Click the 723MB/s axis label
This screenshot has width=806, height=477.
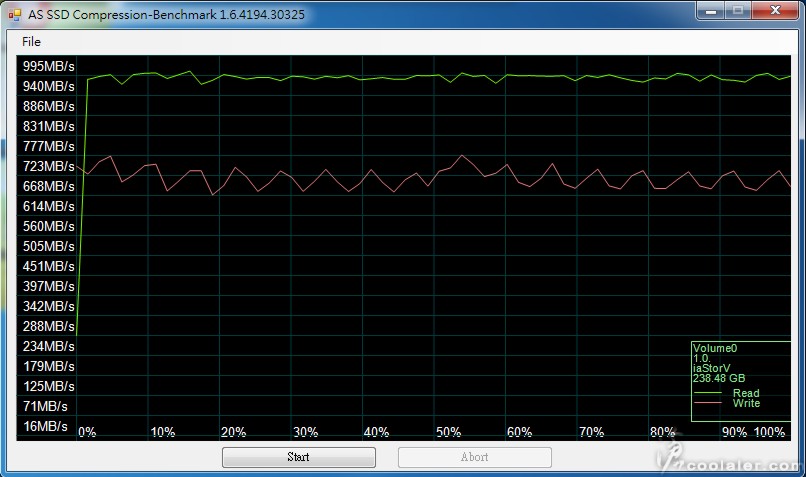(48, 167)
